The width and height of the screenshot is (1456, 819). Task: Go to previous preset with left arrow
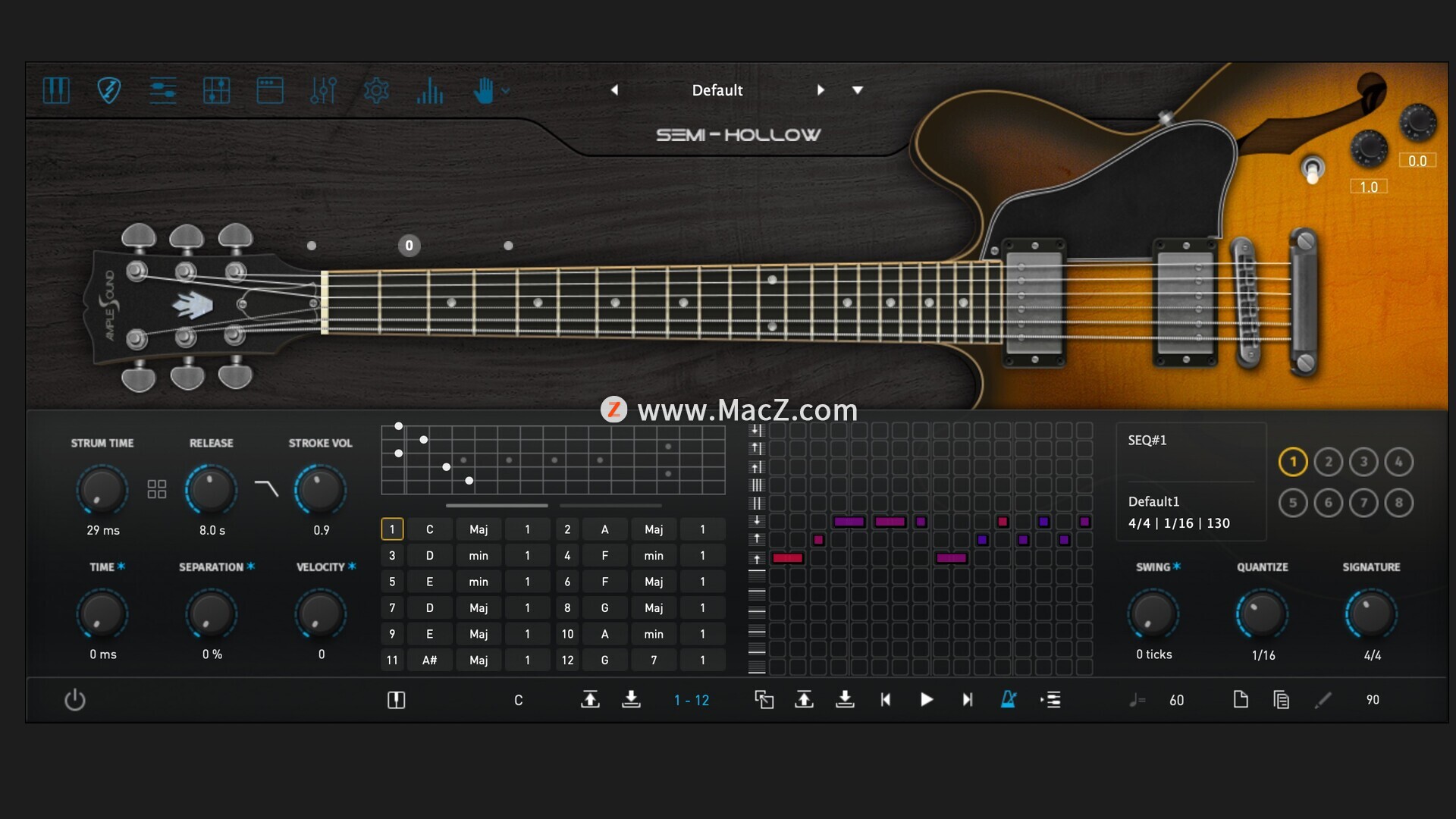(x=614, y=89)
